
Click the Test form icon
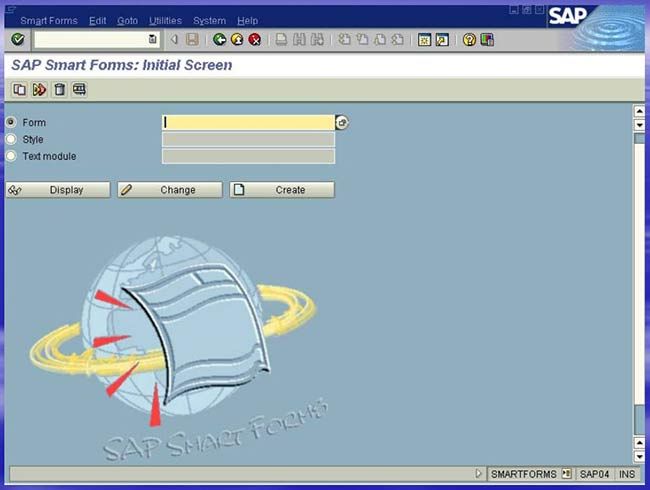tap(79, 89)
